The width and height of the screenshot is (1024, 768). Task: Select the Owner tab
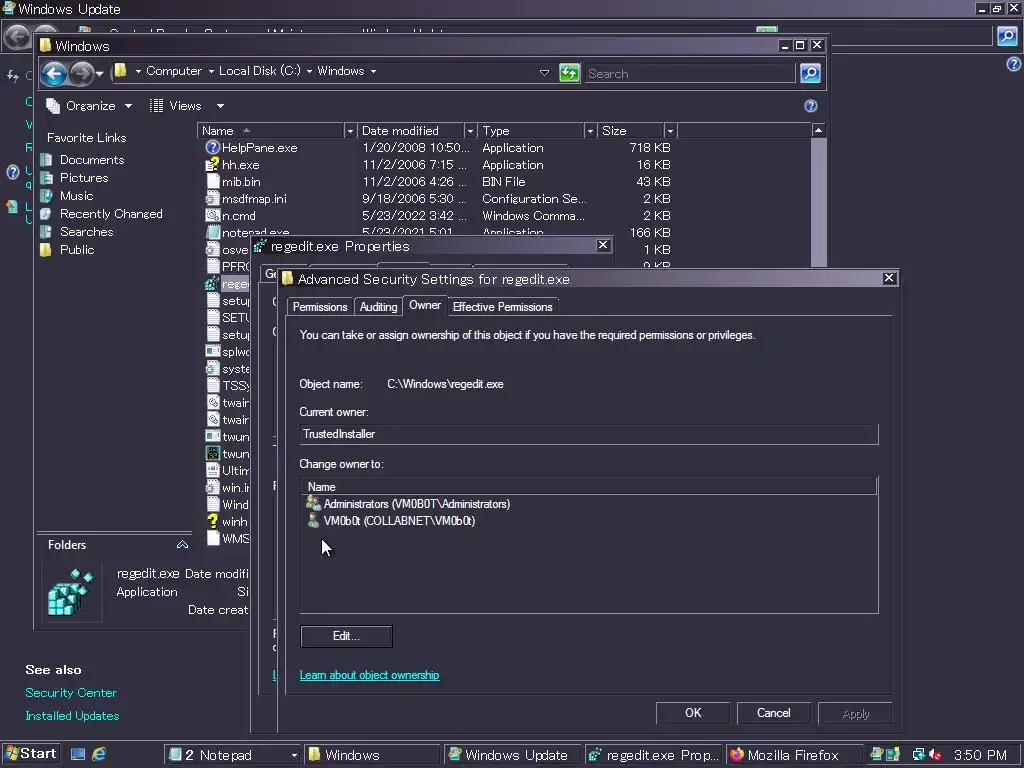tap(424, 305)
